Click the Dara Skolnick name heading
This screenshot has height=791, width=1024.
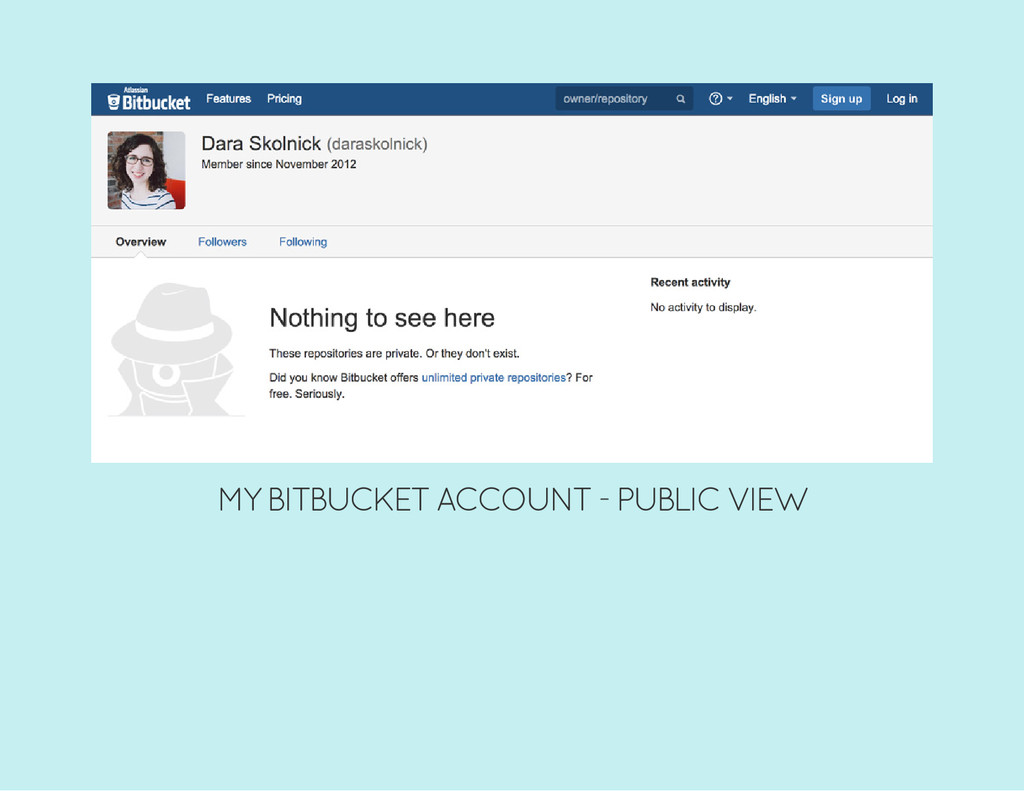[261, 144]
